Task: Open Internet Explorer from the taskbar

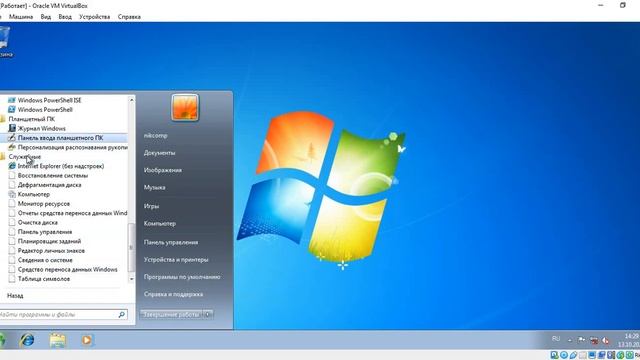Action: [27, 340]
